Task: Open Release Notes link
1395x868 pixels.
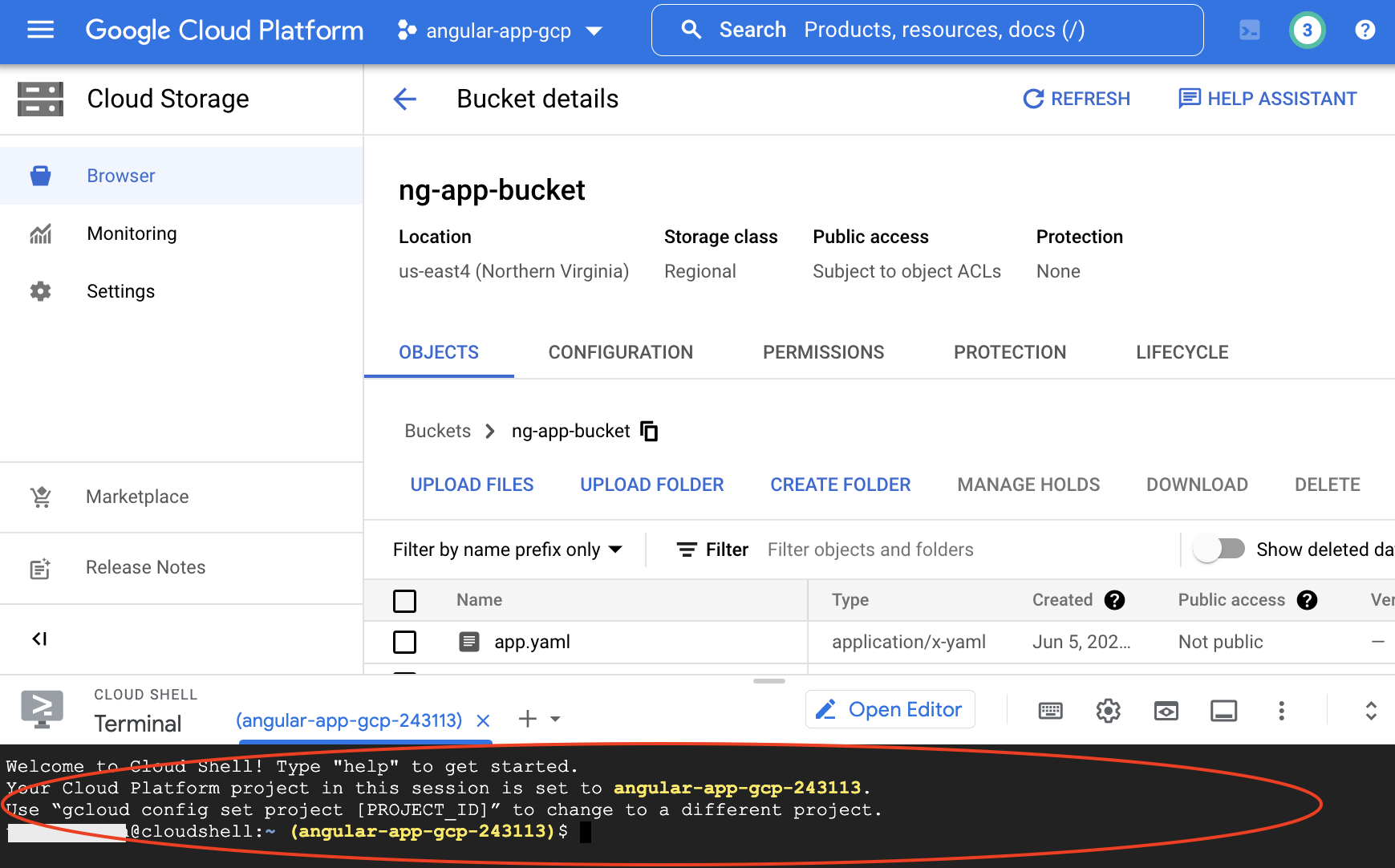Action: tap(146, 567)
